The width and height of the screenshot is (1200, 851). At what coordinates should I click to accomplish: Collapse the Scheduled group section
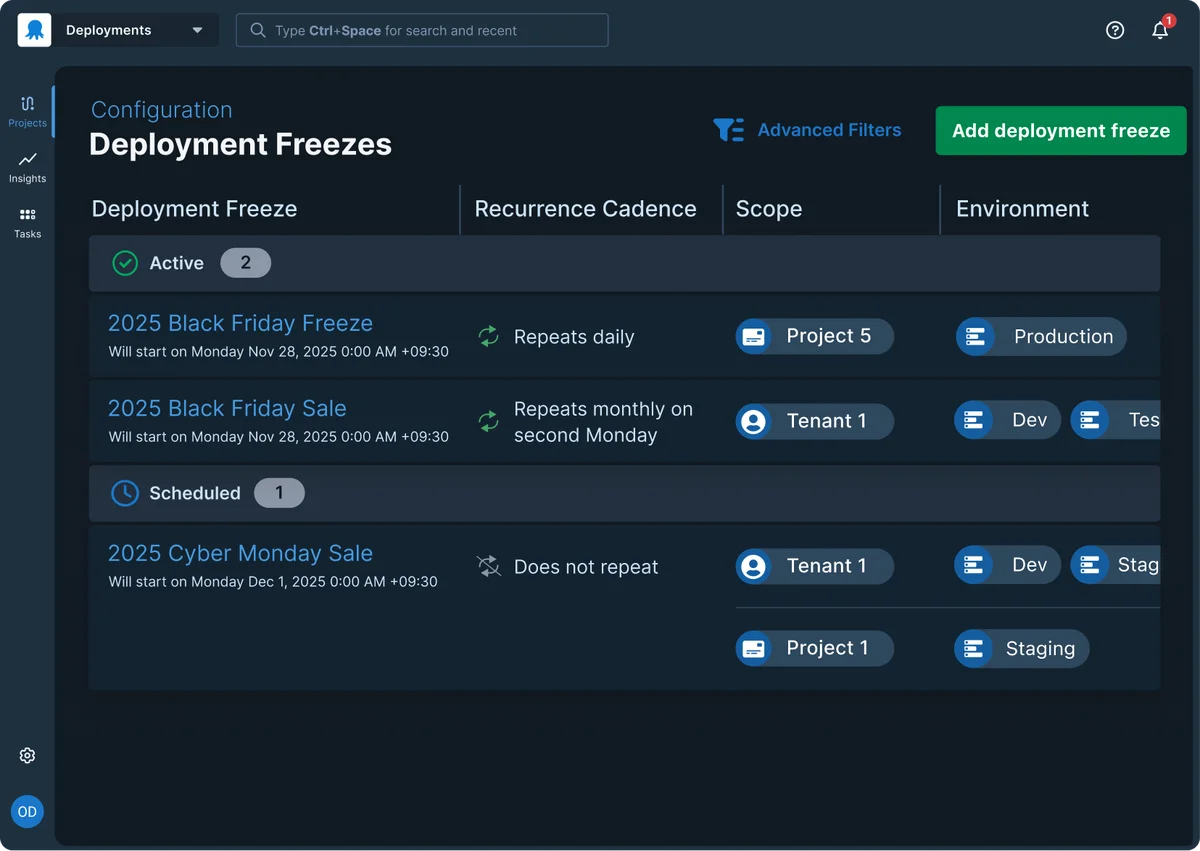pos(624,493)
